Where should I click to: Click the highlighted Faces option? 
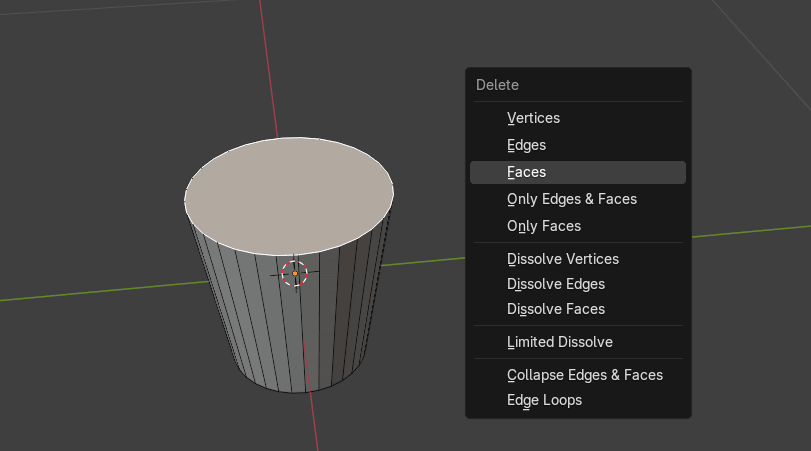click(526, 172)
